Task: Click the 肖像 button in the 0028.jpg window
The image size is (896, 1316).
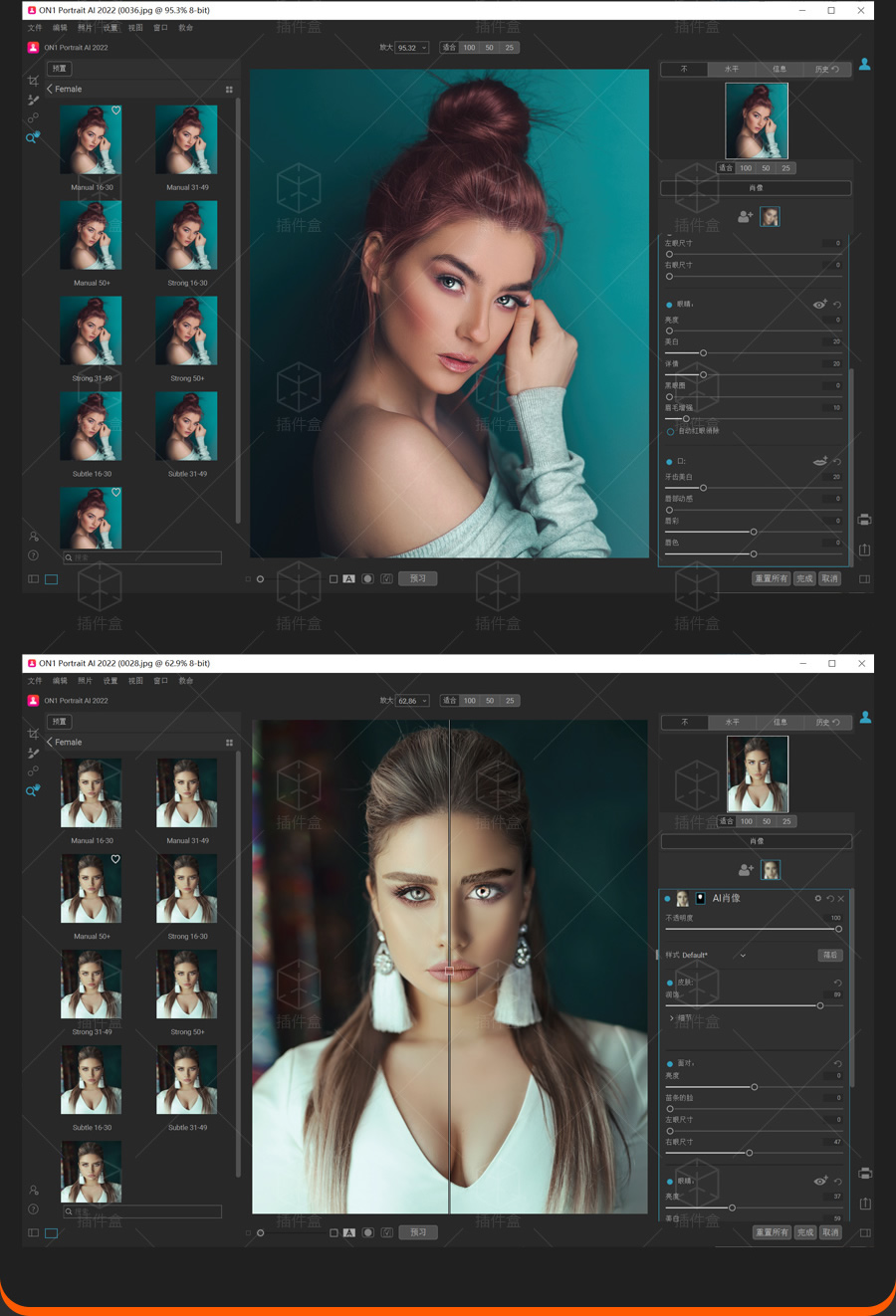Action: [757, 841]
